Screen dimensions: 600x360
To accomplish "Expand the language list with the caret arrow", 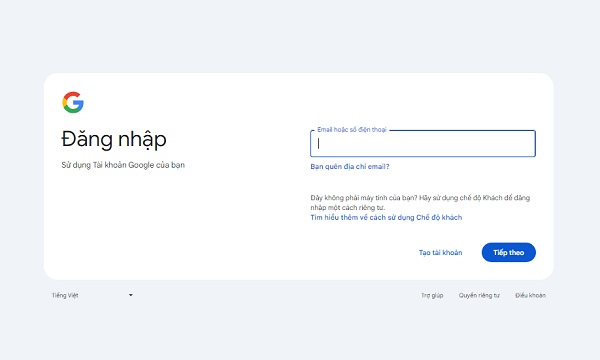I will coord(130,295).
